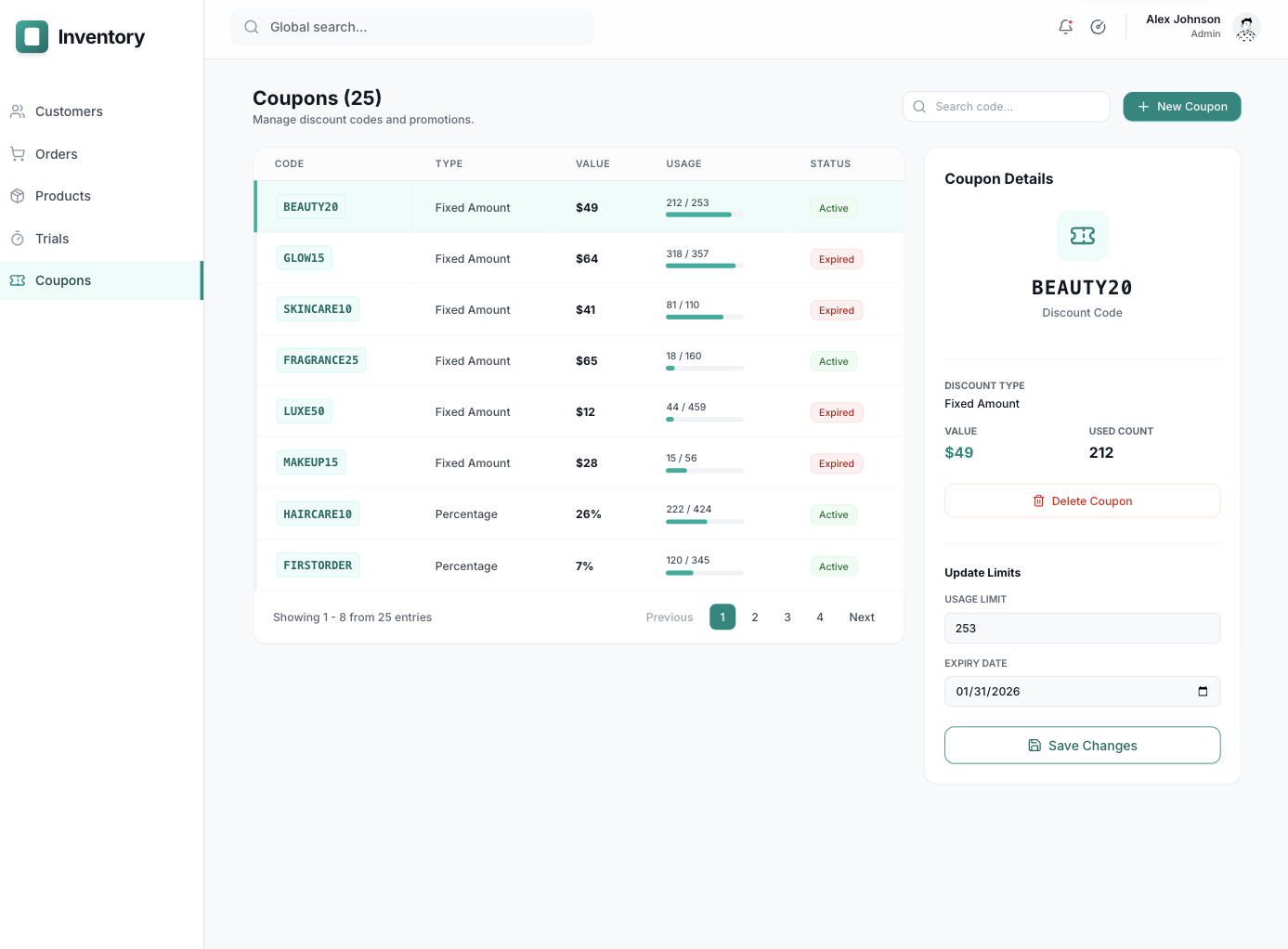Click the magnifier icon in Global search
This screenshot has height=949, width=1288.
coord(251,27)
